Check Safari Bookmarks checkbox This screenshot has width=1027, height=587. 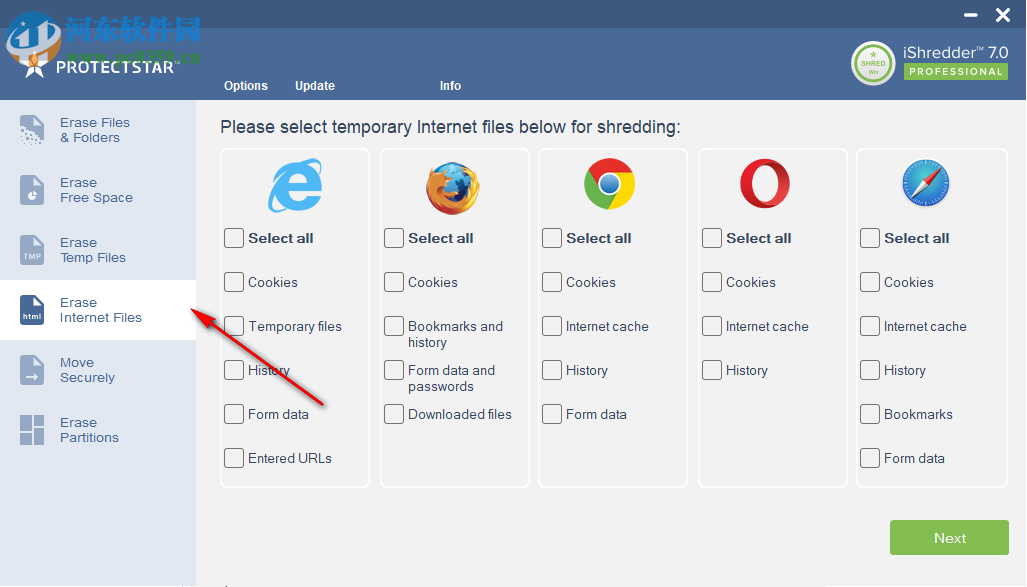point(870,414)
